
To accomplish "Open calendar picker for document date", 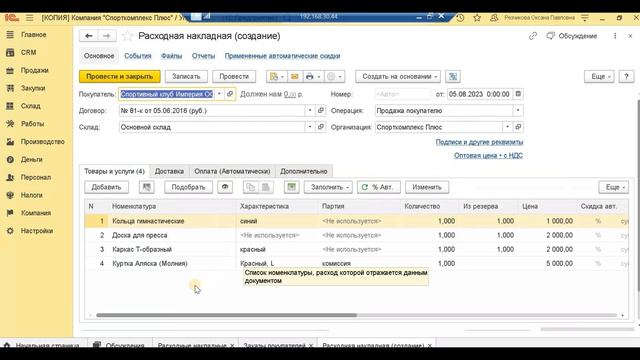I will click(518, 94).
